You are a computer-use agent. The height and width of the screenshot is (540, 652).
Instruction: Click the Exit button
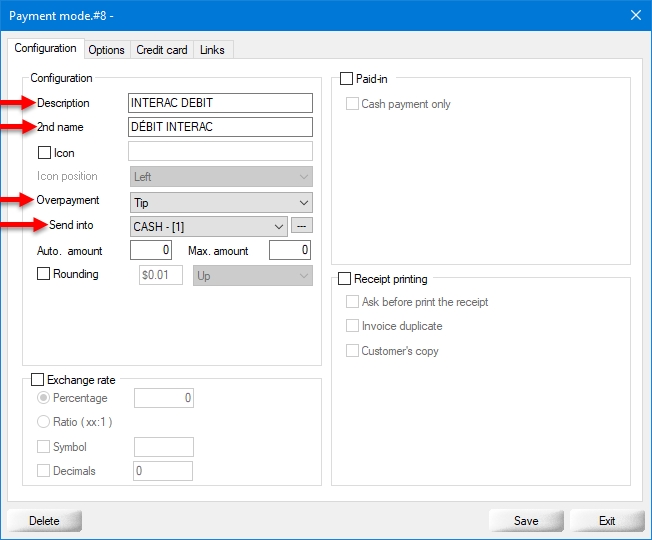pos(607,521)
